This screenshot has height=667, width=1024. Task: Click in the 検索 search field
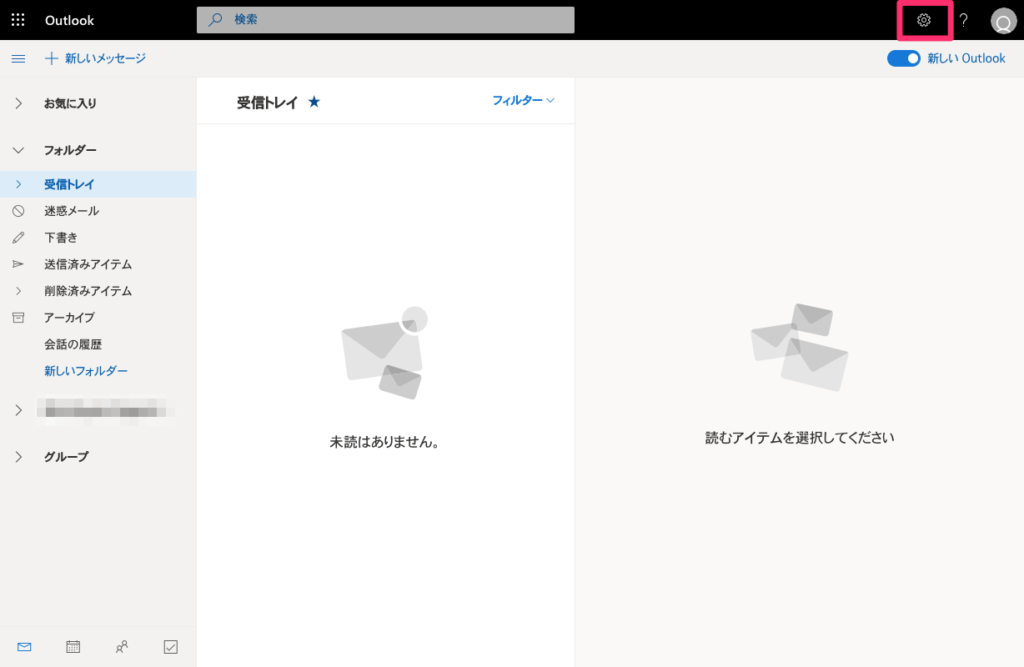(386, 20)
